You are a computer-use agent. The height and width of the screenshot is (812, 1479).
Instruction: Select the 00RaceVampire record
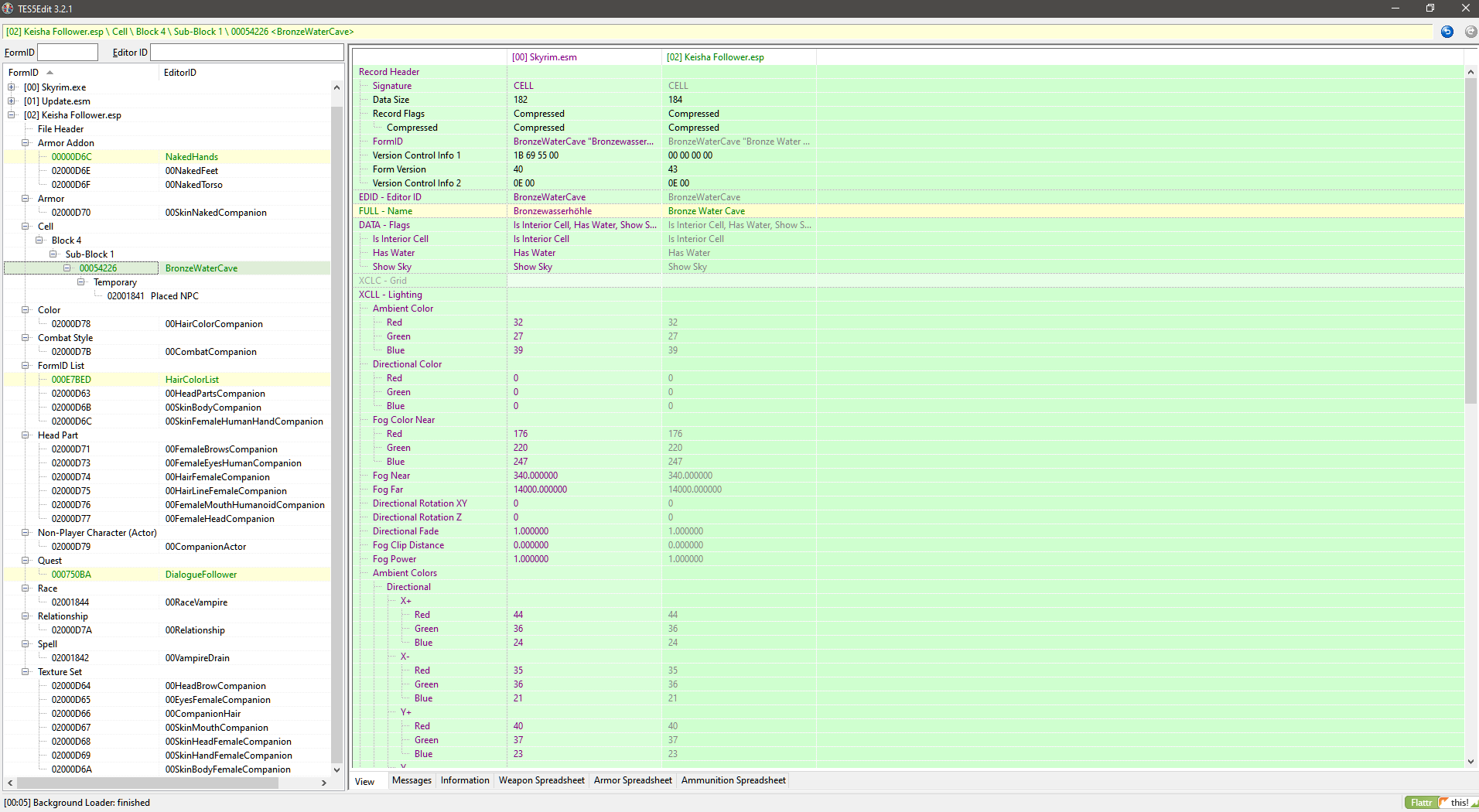point(167,602)
